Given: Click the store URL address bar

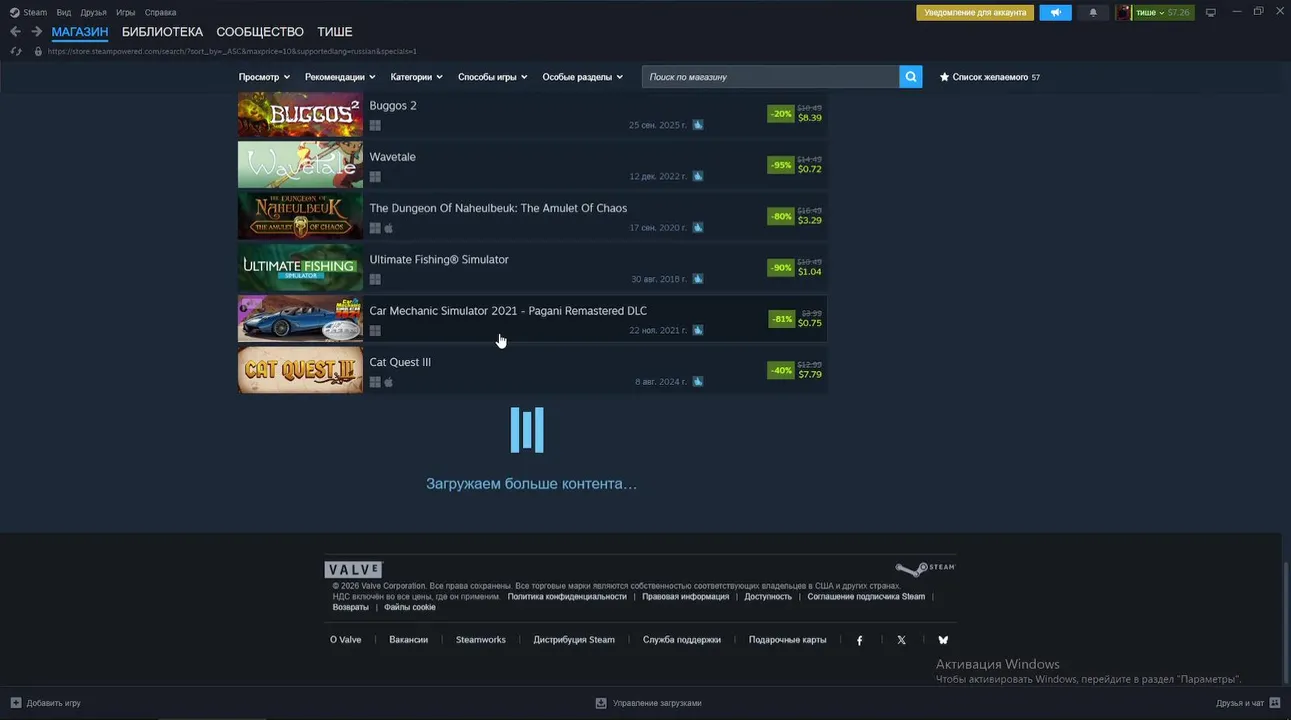Looking at the screenshot, I should click(x=232, y=51).
